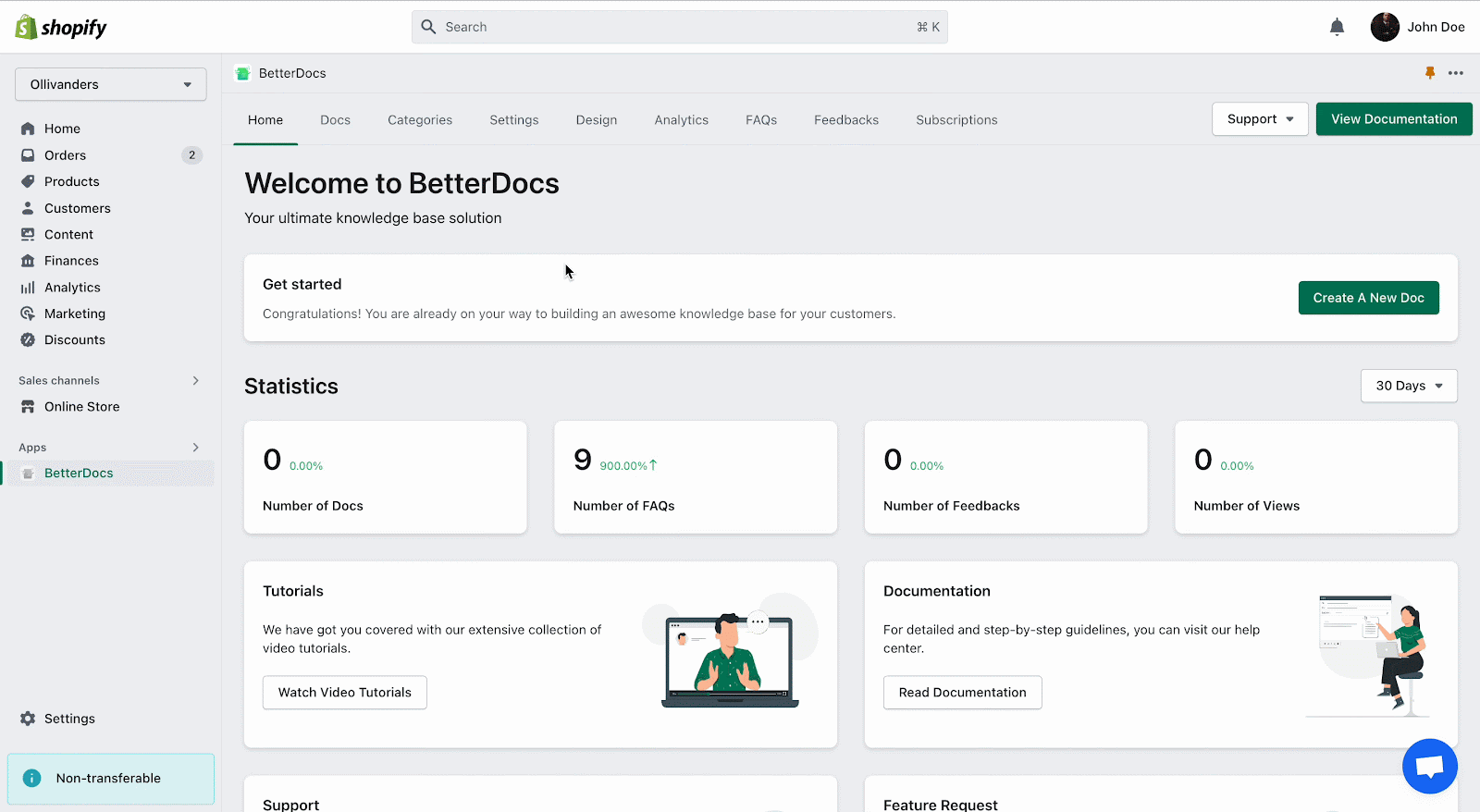Switch to the FAQs tab

[761, 120]
